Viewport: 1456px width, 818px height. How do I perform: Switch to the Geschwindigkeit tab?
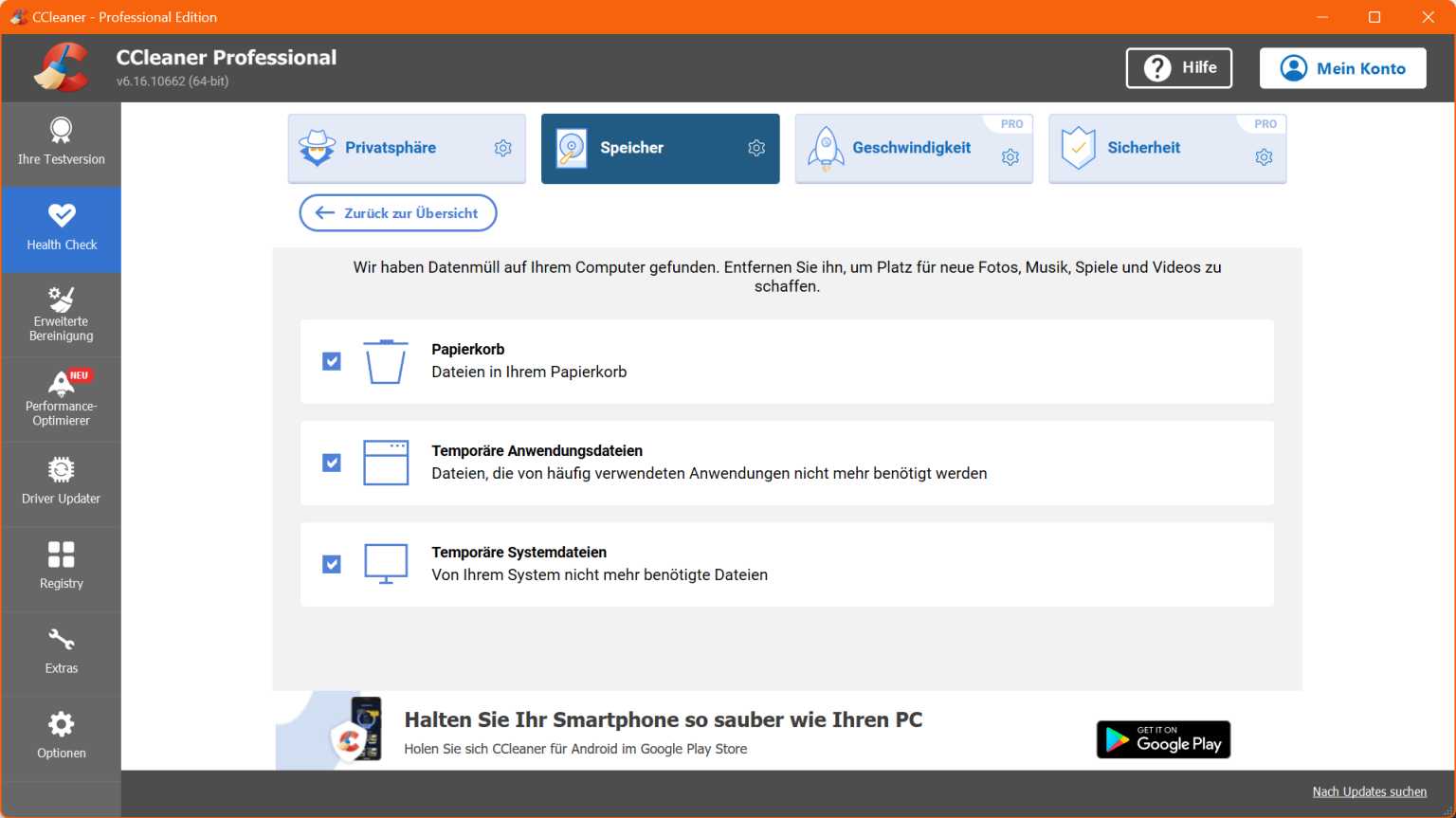912,148
